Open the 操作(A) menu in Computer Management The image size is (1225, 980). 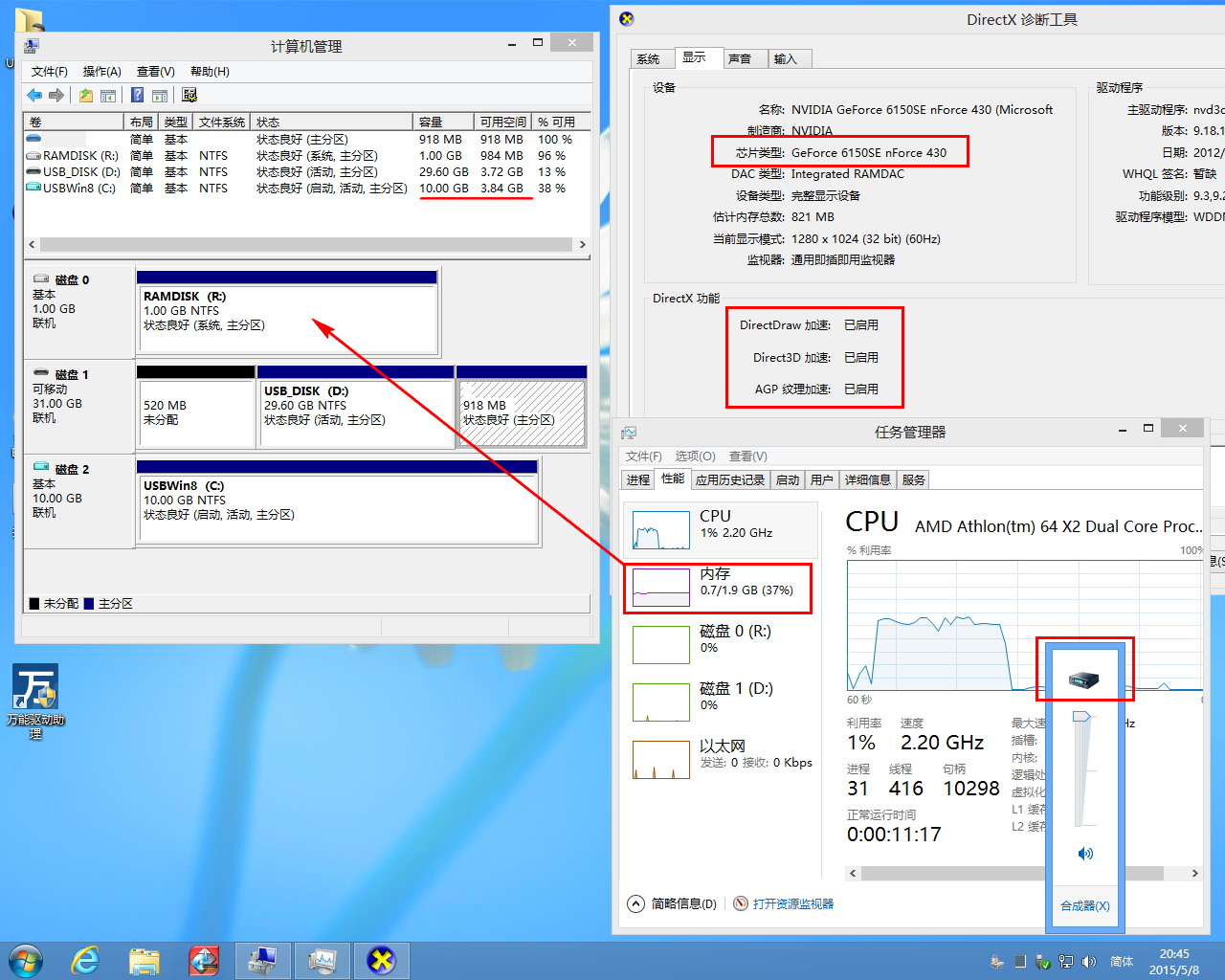101,72
